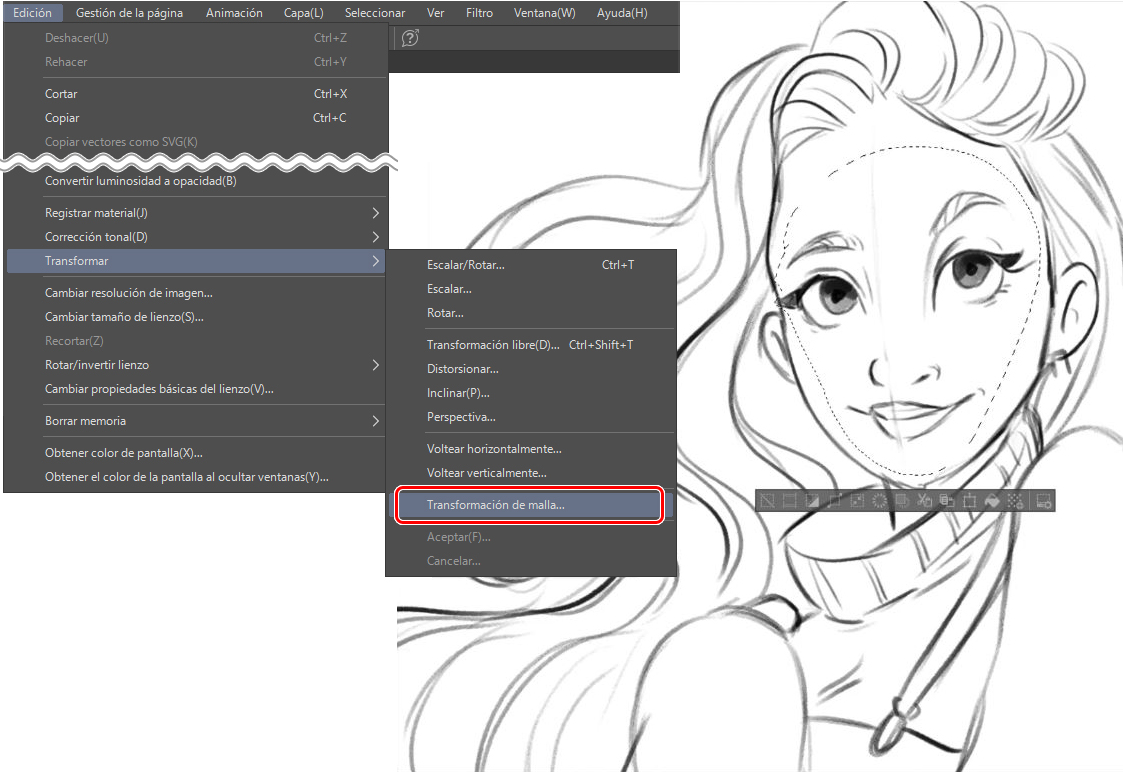The image size is (1123, 772).
Task: Click the Expand selected area icon
Action: [835, 501]
